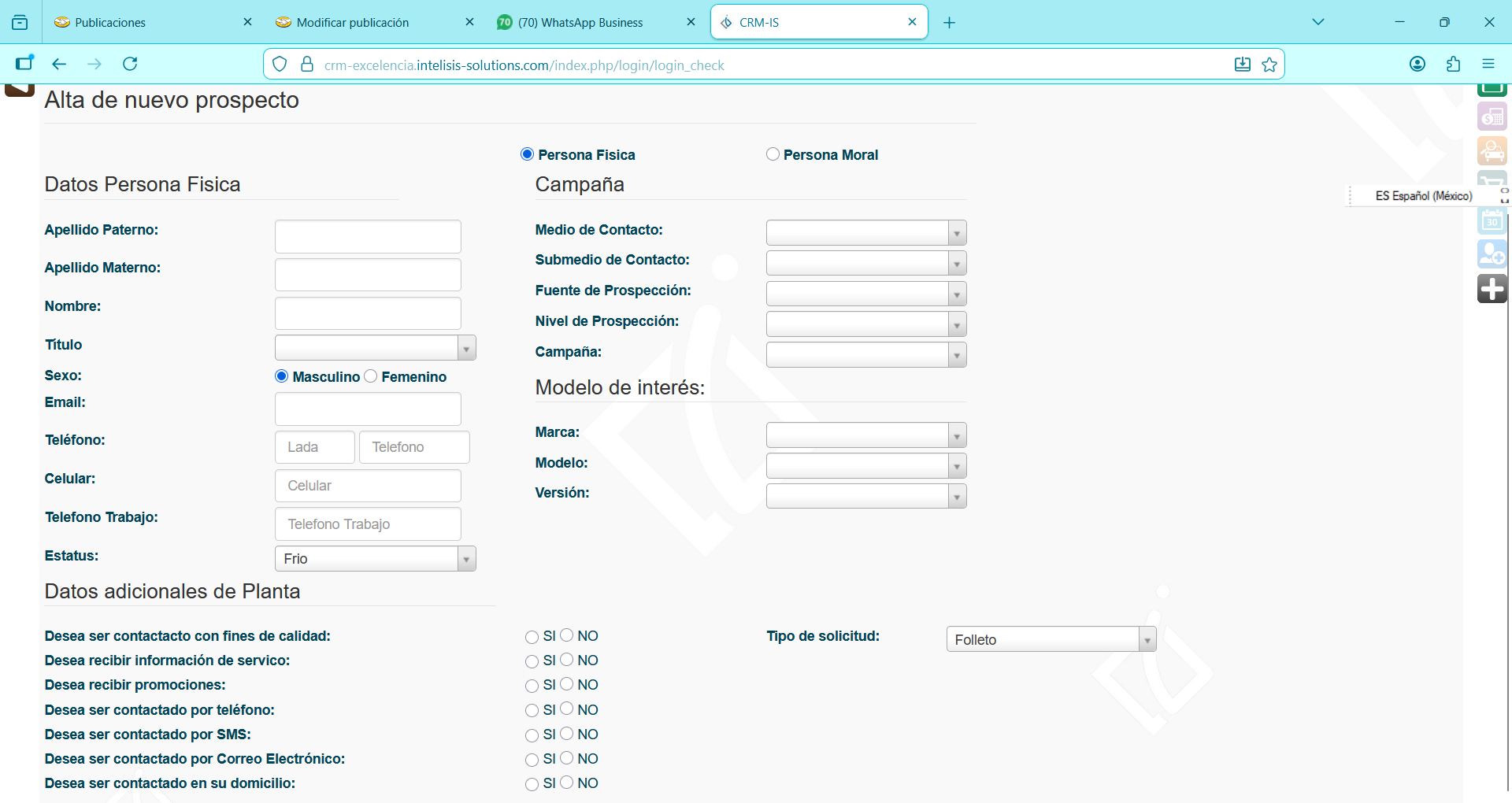
Task: Click the orange car search sidebar icon
Action: tap(1492, 151)
